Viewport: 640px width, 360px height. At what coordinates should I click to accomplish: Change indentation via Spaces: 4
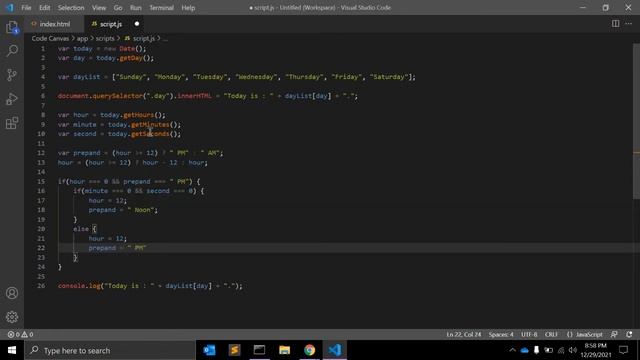501,334
